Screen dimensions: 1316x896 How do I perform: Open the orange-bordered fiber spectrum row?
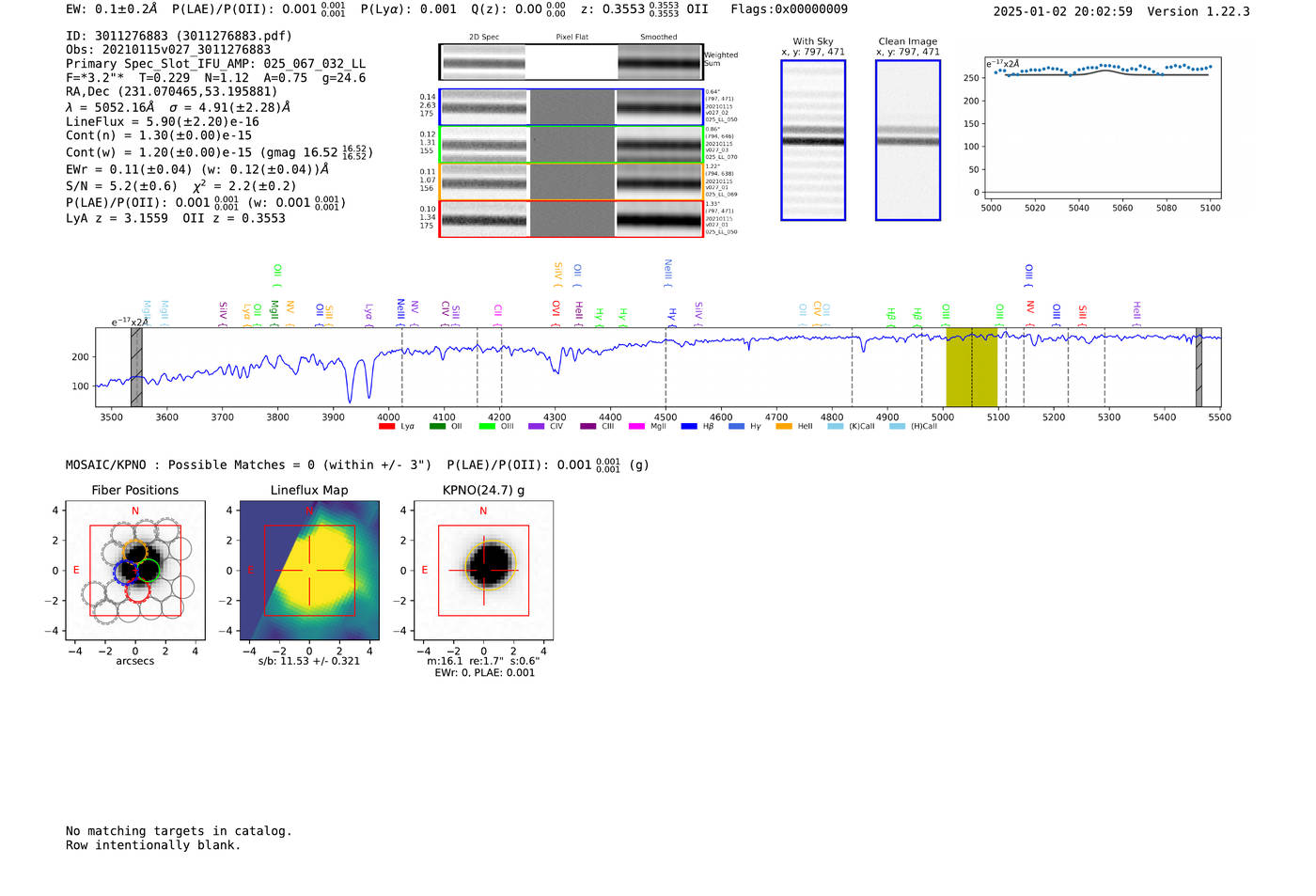point(571,181)
